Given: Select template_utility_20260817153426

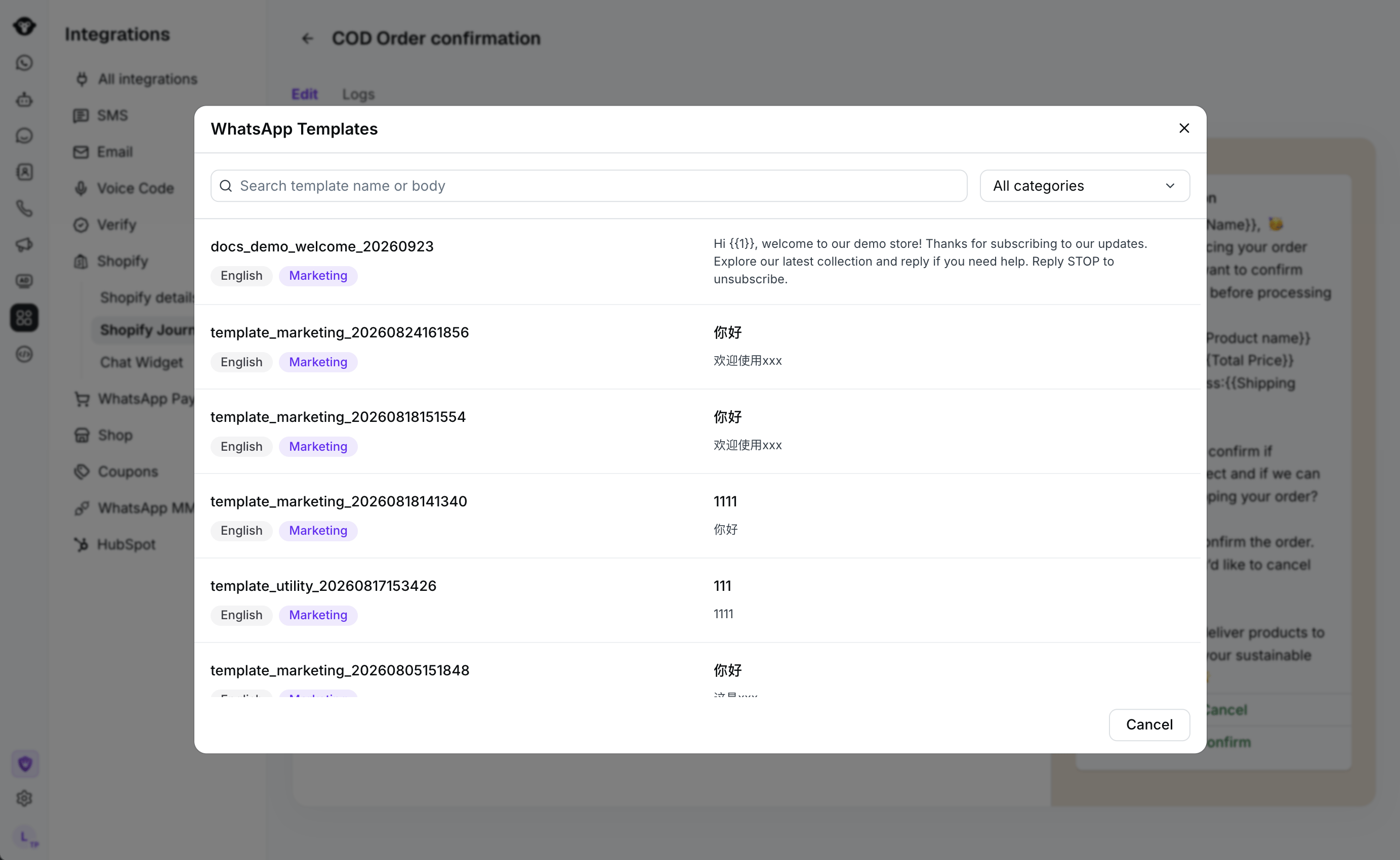Looking at the screenshot, I should [x=697, y=600].
